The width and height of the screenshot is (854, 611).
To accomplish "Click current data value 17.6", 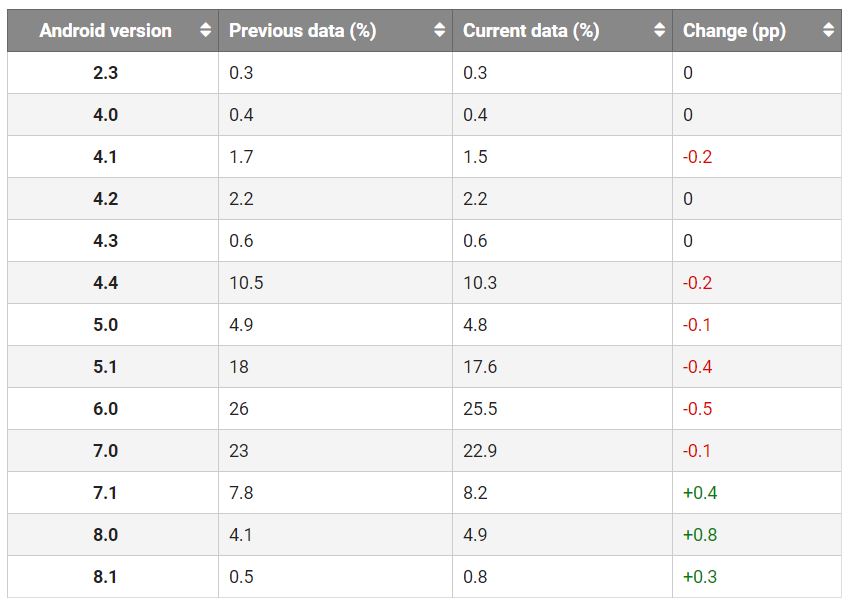I will click(480, 367).
